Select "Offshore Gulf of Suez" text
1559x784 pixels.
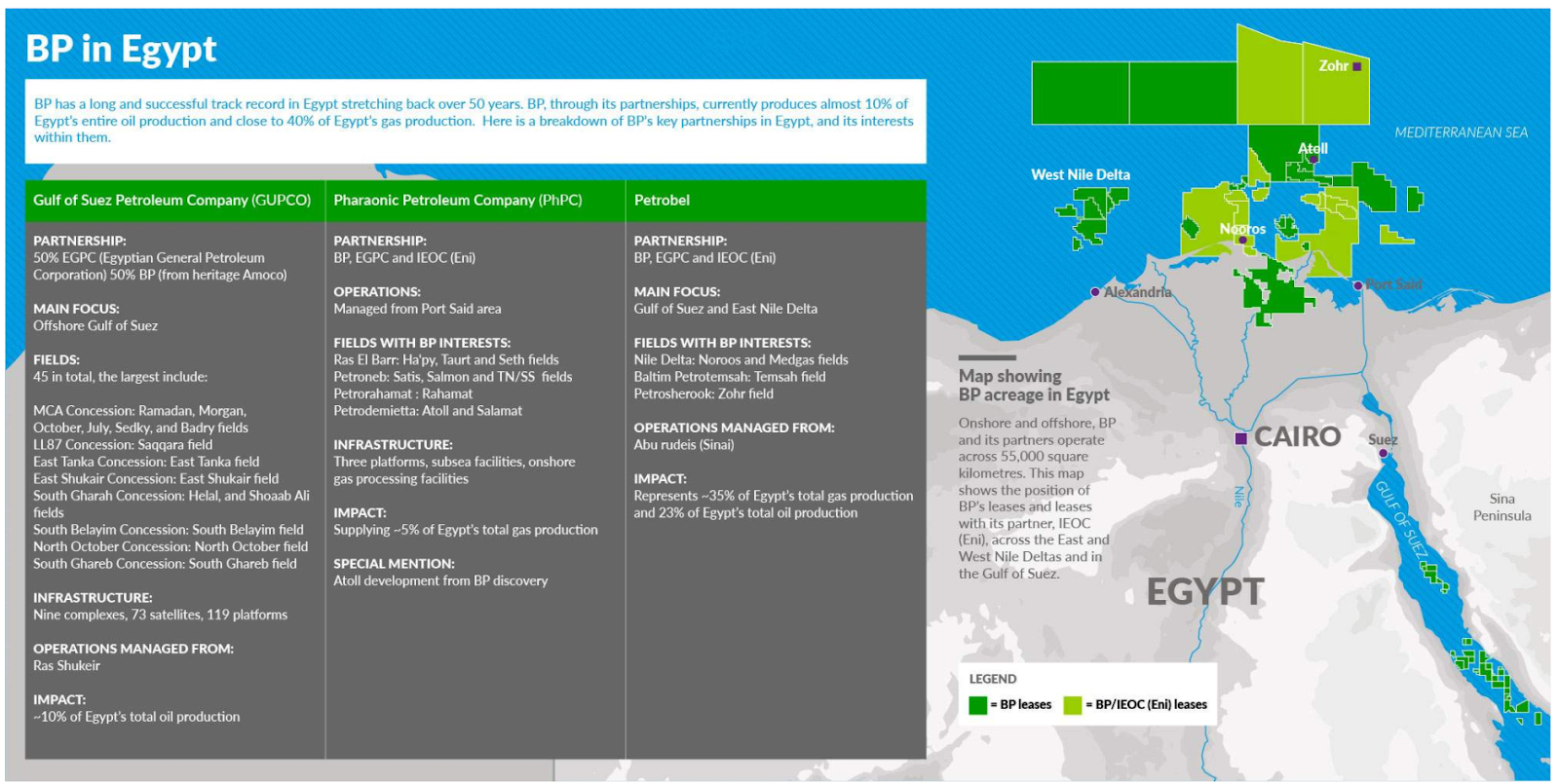tap(95, 326)
